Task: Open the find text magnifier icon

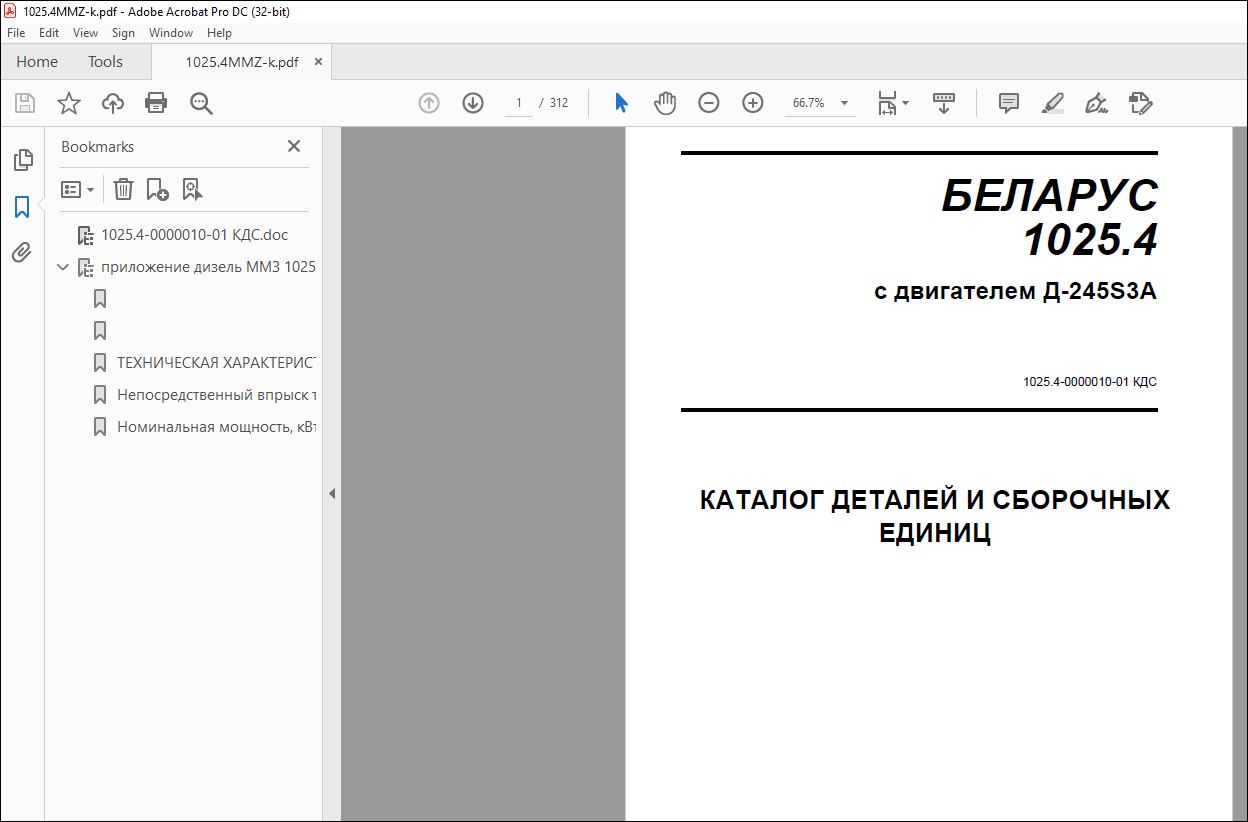Action: [x=201, y=103]
